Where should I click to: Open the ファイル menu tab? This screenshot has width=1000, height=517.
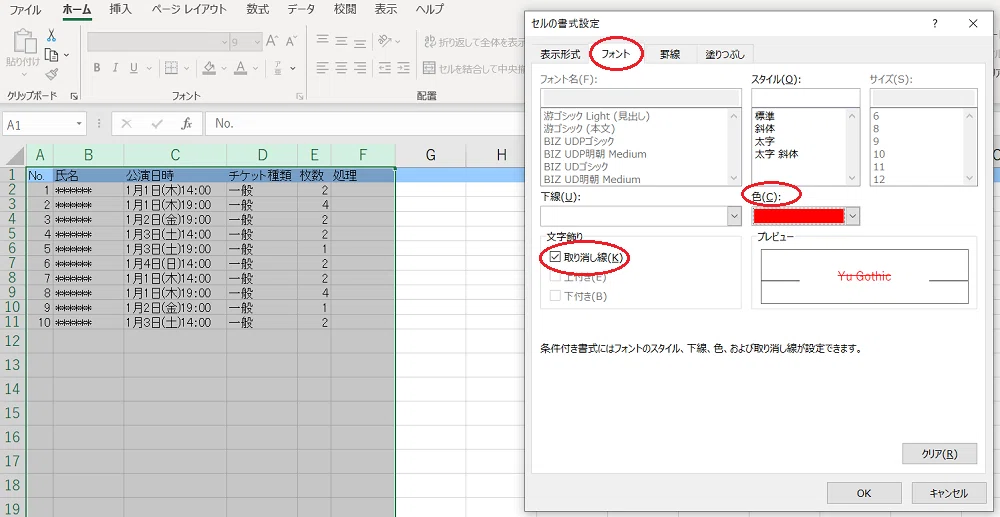pyautogui.click(x=26, y=10)
